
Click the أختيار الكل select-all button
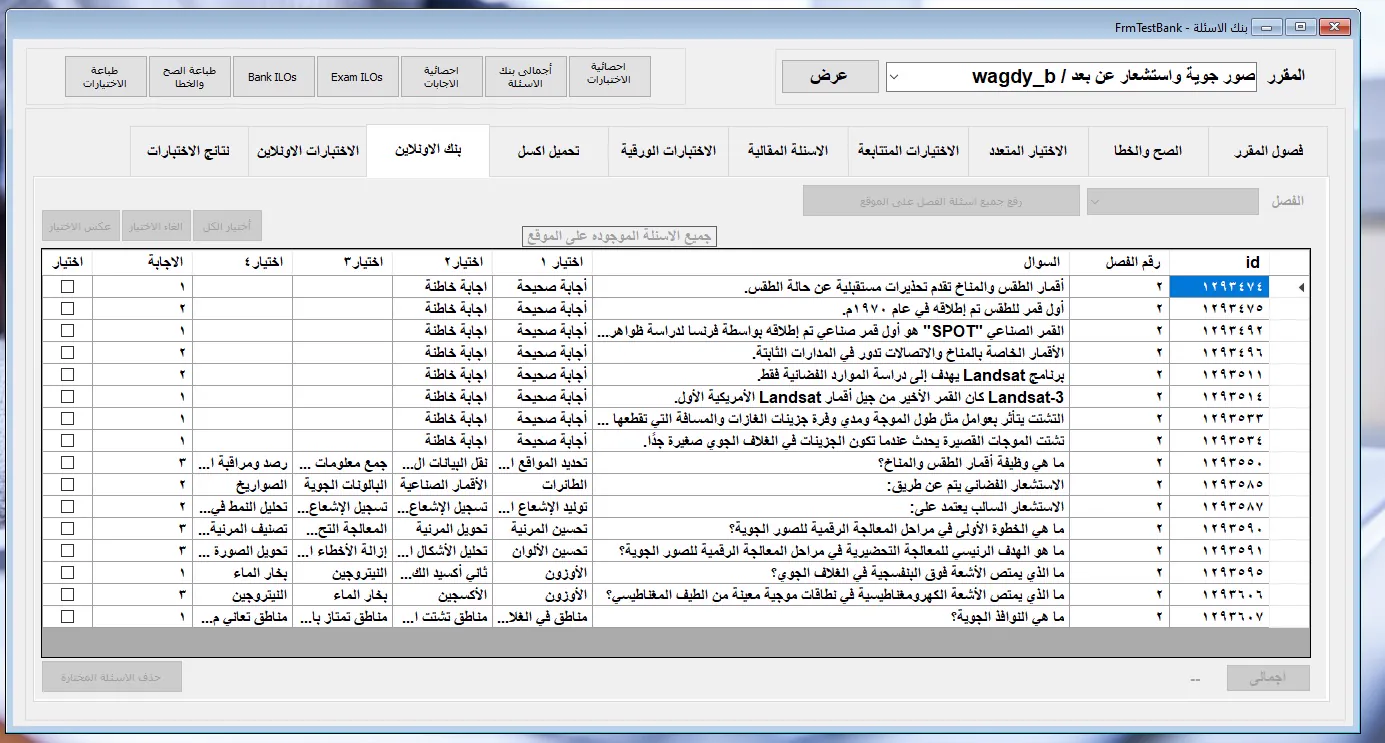pyautogui.click(x=227, y=226)
